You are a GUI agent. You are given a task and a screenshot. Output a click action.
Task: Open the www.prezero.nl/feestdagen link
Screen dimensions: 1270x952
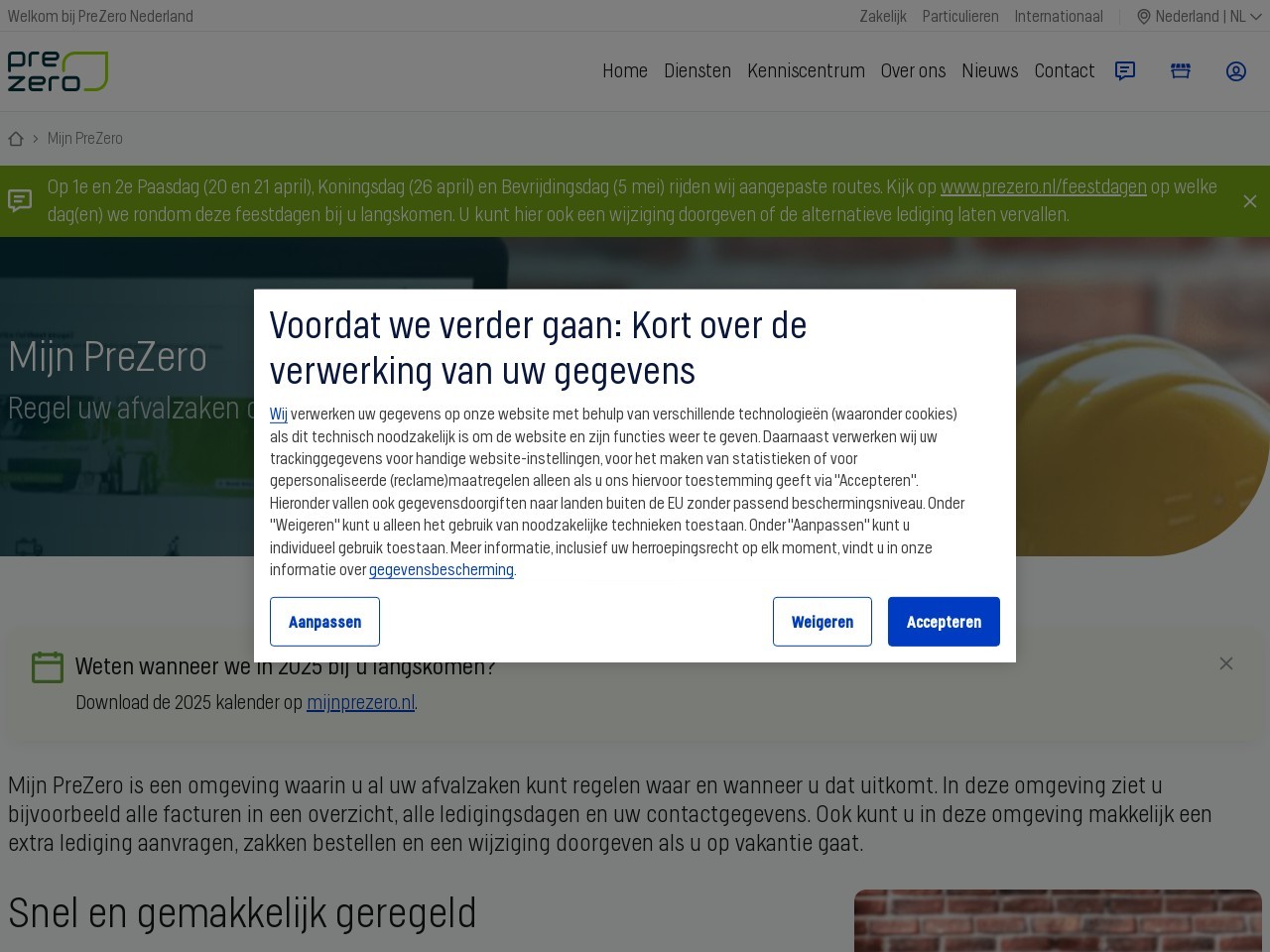(x=1044, y=187)
